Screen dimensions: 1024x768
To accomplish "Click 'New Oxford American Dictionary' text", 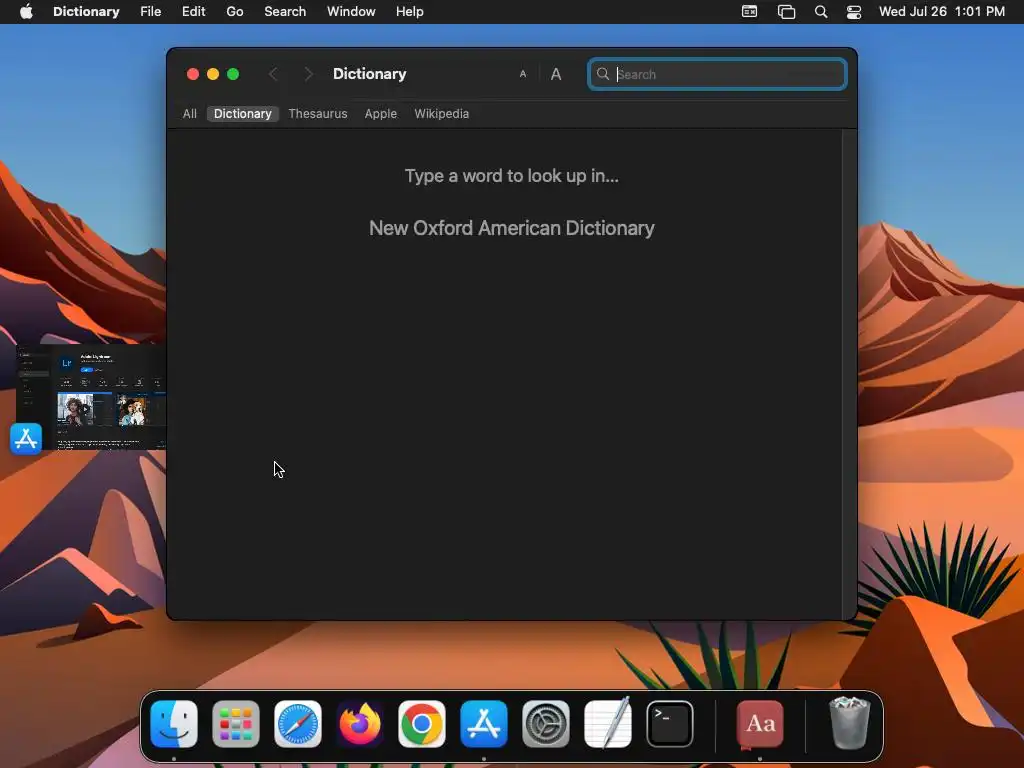I will point(511,228).
